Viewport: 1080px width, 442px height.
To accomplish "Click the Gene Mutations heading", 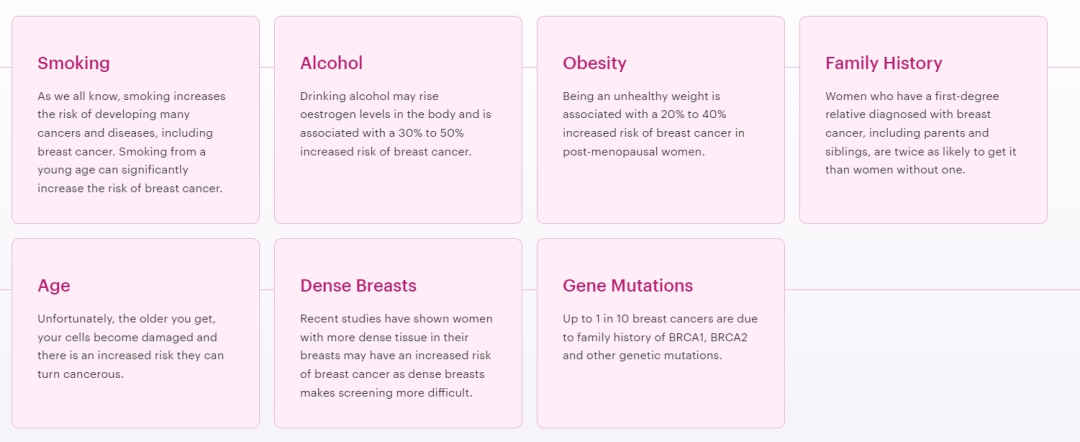I will pos(627,286).
